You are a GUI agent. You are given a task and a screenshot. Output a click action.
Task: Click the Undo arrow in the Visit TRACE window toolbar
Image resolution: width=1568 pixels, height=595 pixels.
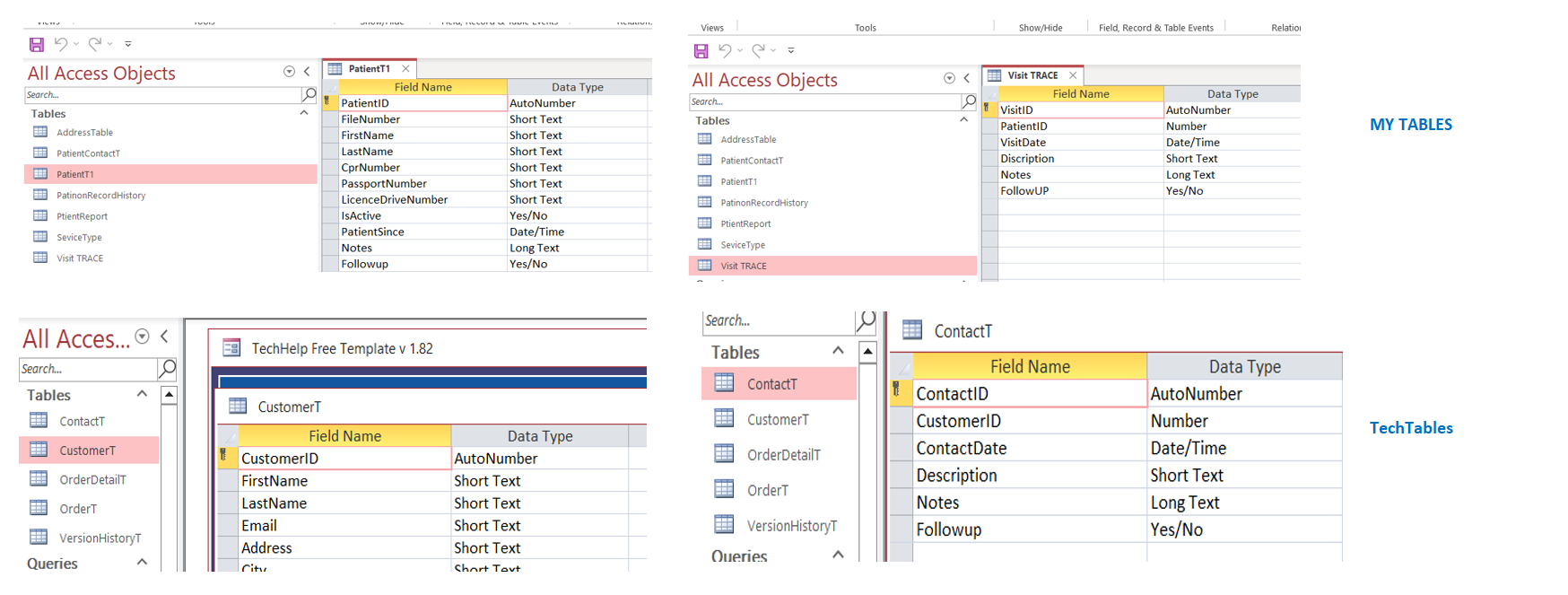(x=725, y=50)
